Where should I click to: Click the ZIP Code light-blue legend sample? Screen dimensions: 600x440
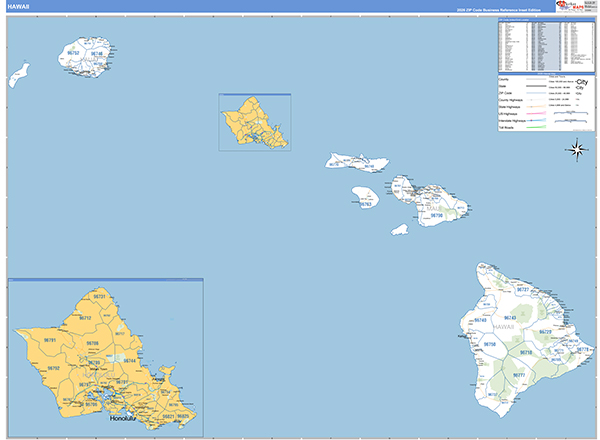pyautogui.click(x=536, y=93)
